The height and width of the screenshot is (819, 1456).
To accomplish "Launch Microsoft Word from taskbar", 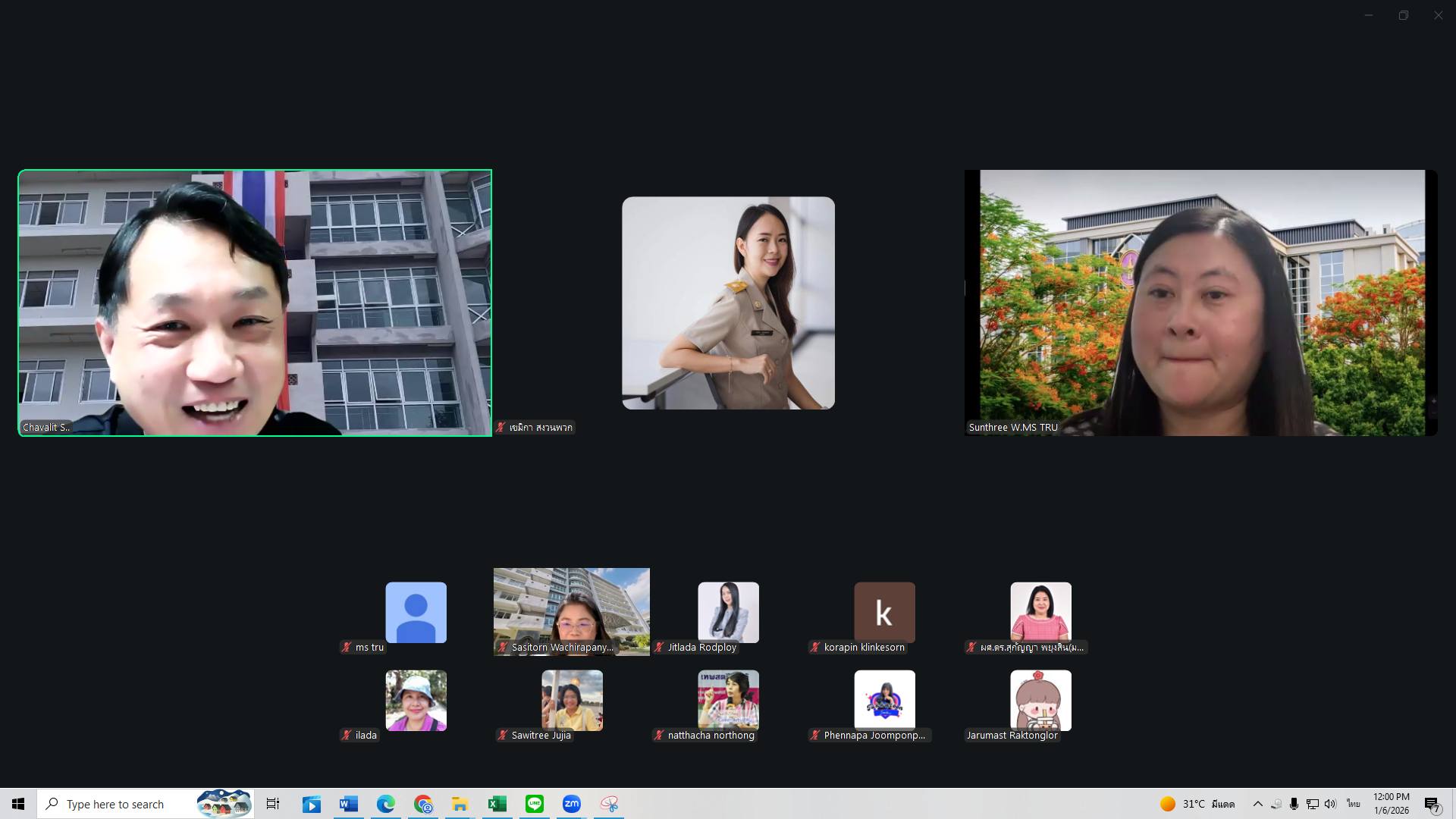I will pos(349,804).
